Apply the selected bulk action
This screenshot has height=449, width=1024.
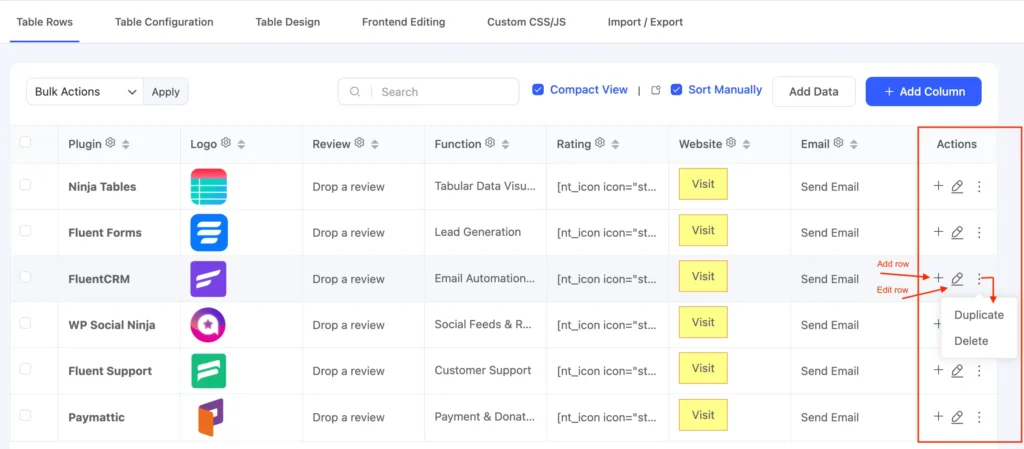[166, 92]
